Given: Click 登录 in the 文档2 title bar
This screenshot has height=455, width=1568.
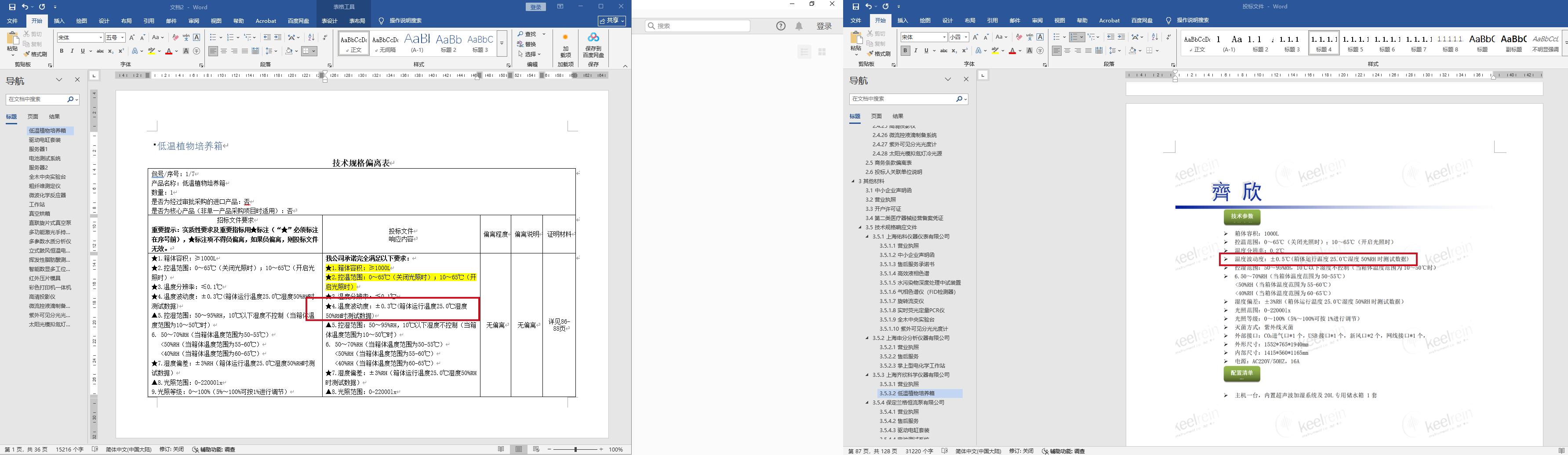Looking at the screenshot, I should pos(536,7).
